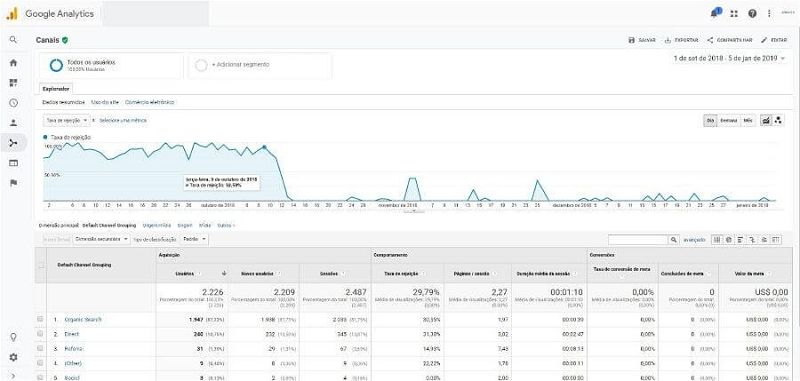Click Adicionar segmento
Image resolution: width=800 pixels, height=381 pixels.
[x=260, y=65]
